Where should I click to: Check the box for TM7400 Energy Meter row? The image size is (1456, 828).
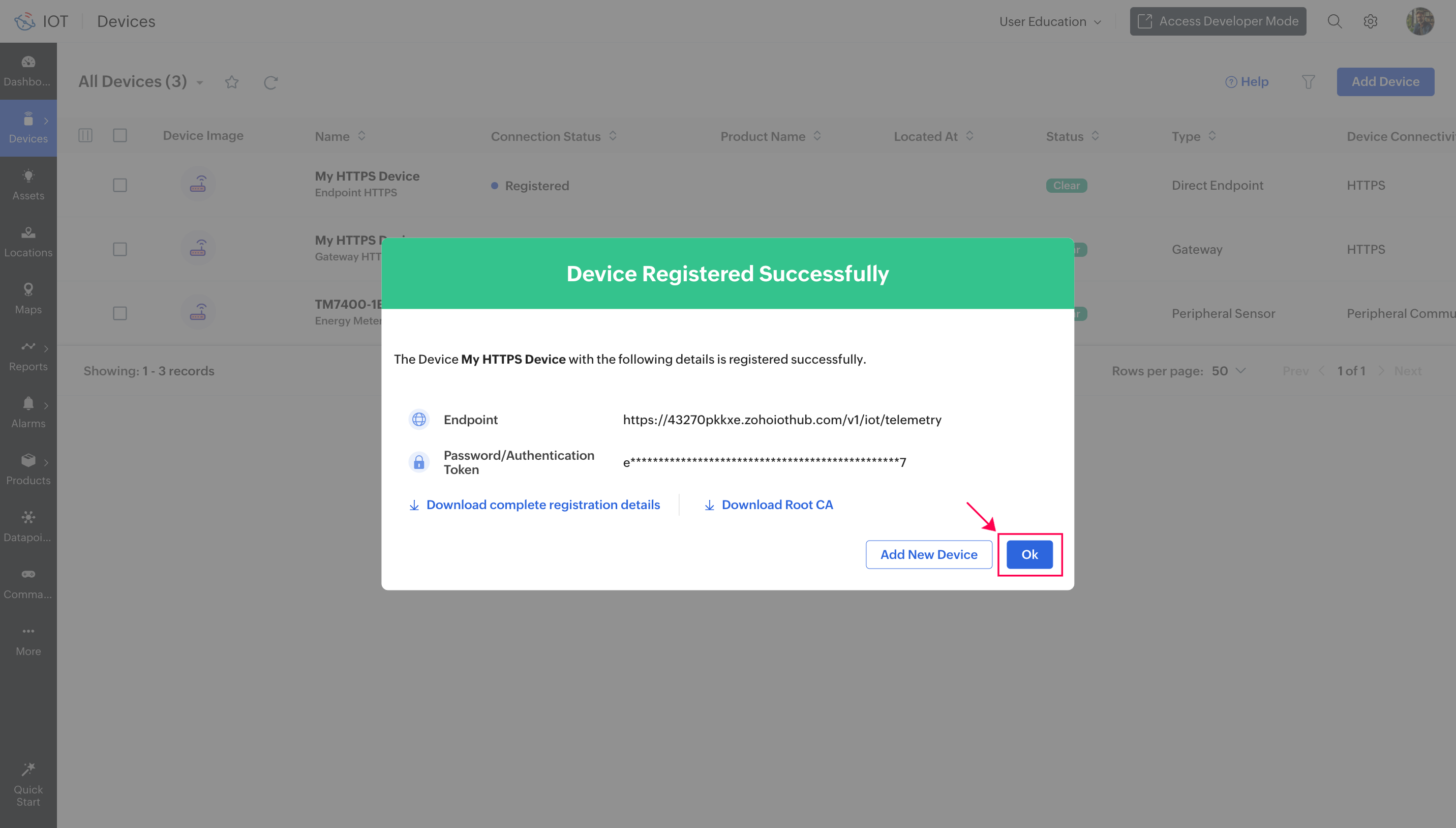pyautogui.click(x=120, y=313)
